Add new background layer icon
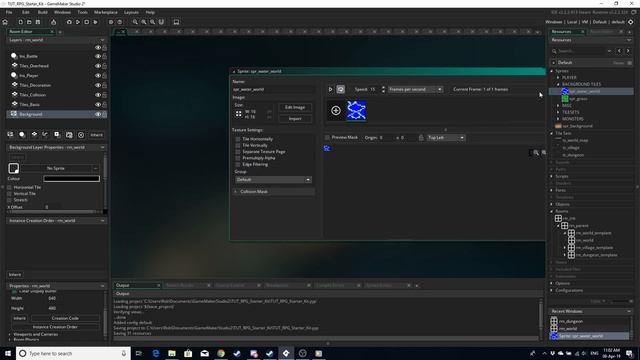This screenshot has width=640, height=360. [10, 135]
